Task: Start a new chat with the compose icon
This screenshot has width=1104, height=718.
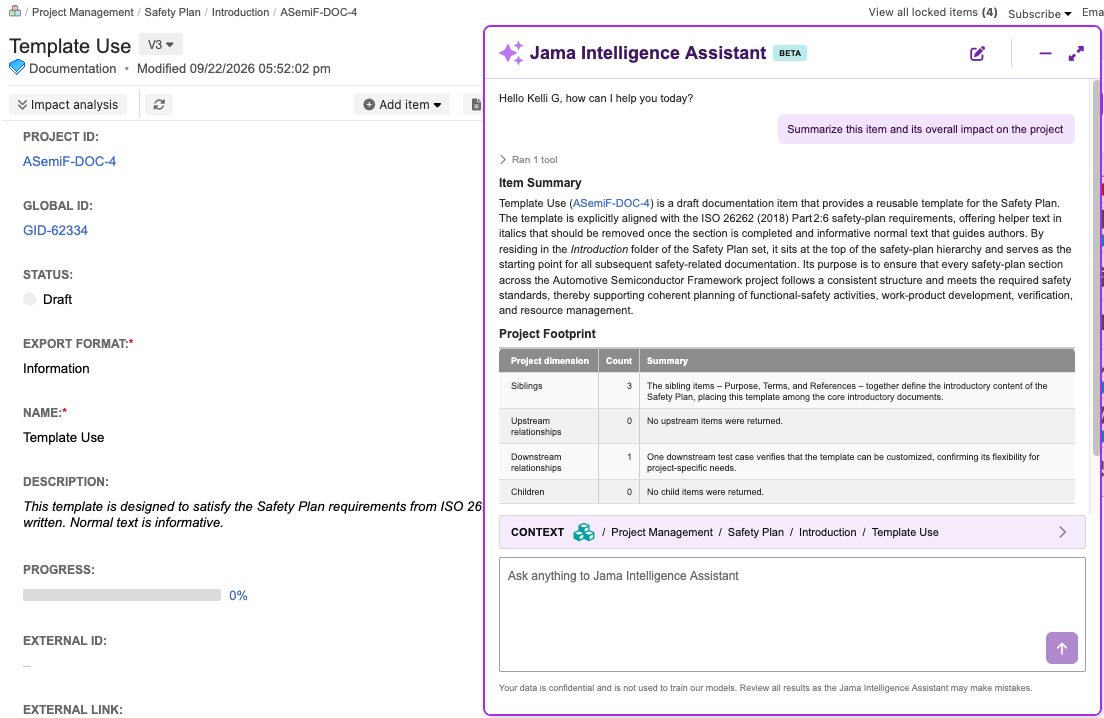Action: pos(977,53)
